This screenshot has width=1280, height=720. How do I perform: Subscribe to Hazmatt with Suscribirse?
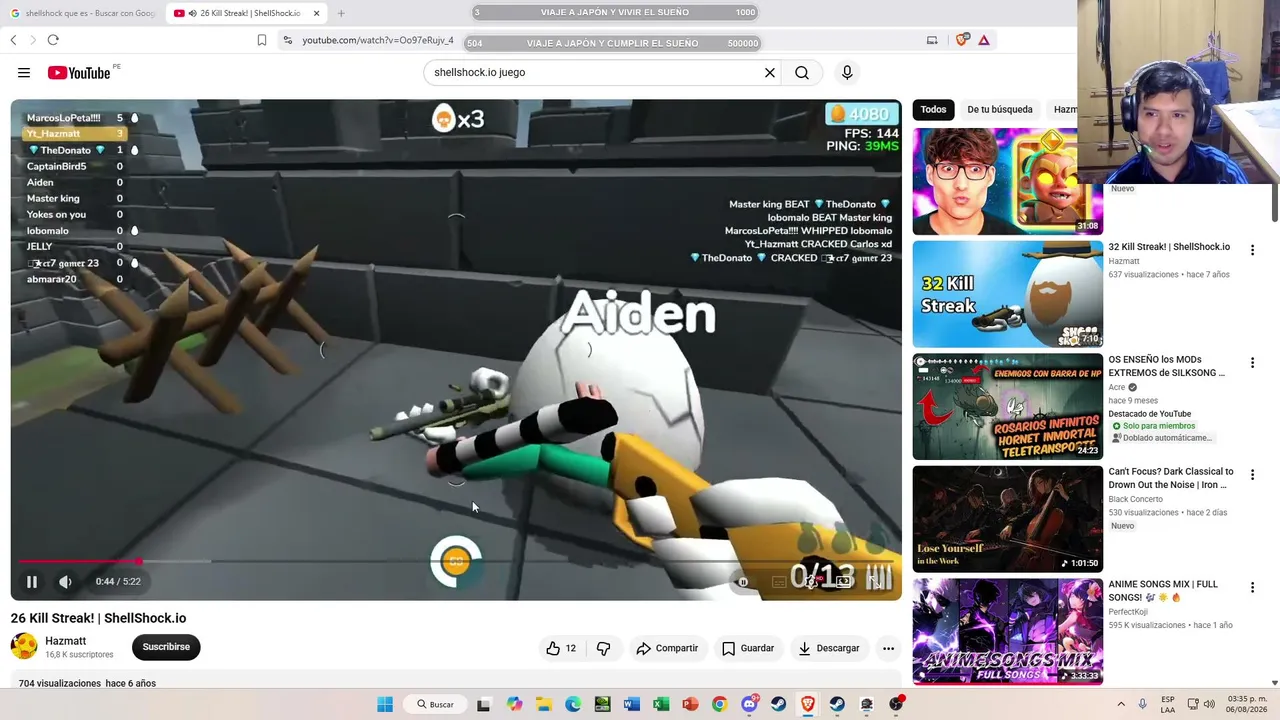click(x=166, y=647)
